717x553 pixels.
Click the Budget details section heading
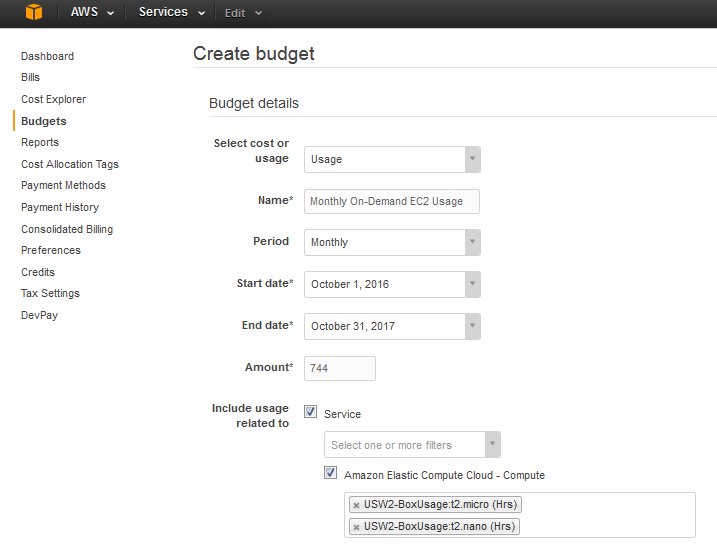(254, 103)
